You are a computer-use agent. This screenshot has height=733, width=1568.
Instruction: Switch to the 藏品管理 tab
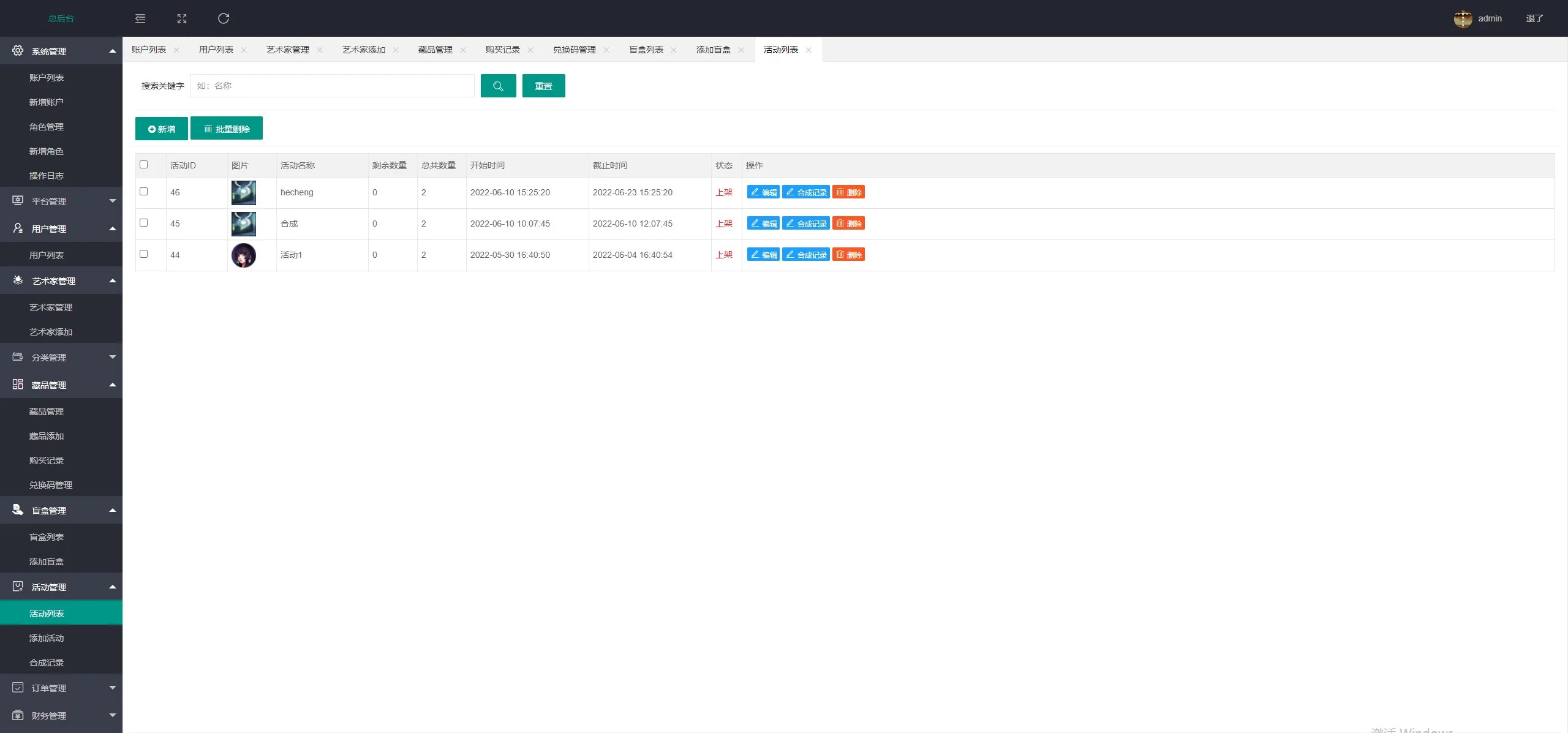(435, 50)
